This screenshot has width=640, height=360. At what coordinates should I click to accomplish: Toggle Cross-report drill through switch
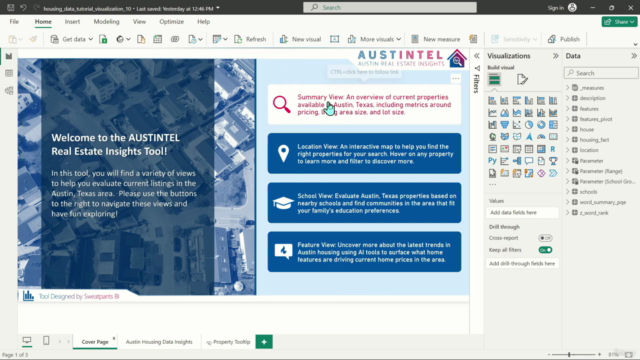[545, 238]
